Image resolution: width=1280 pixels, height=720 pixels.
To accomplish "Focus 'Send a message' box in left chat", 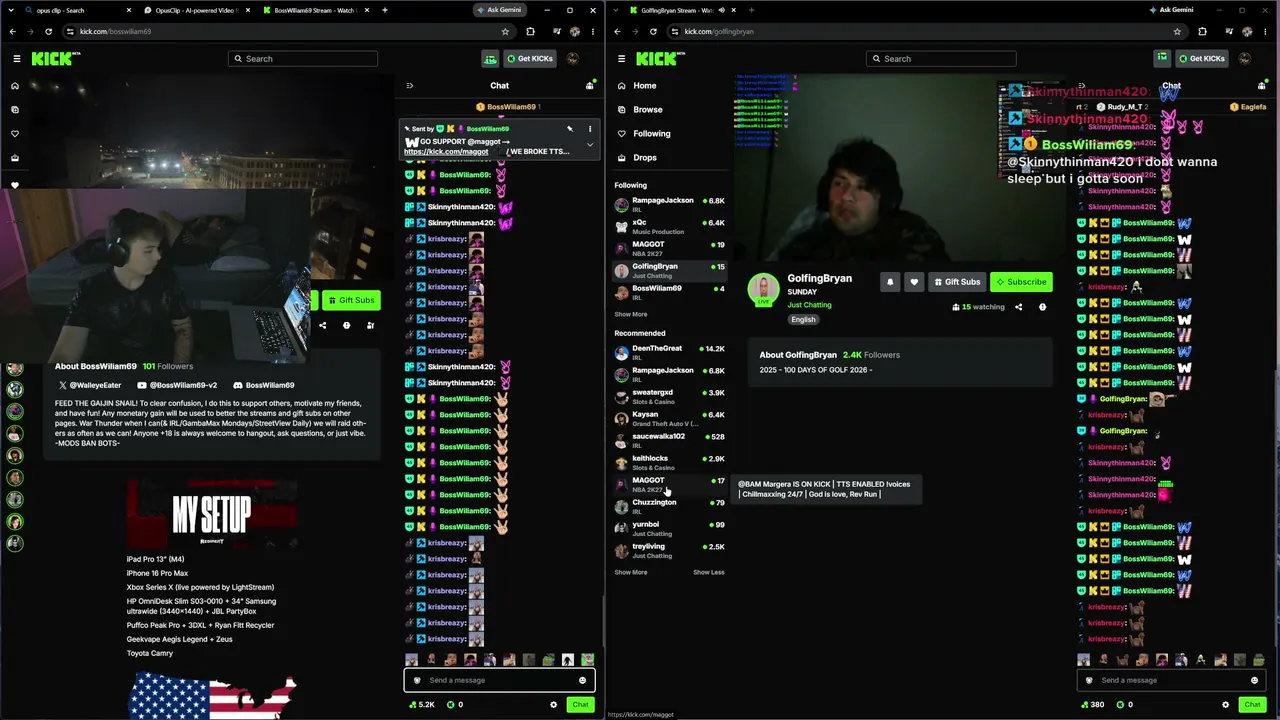I will click(x=499, y=680).
